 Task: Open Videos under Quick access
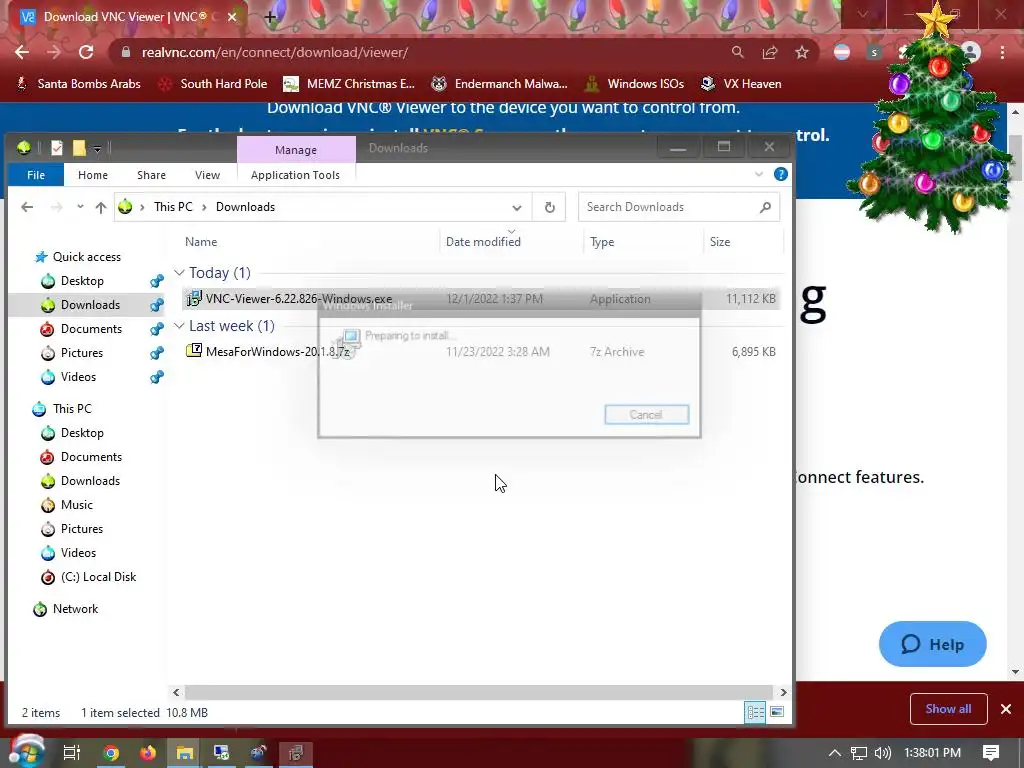[x=78, y=377]
